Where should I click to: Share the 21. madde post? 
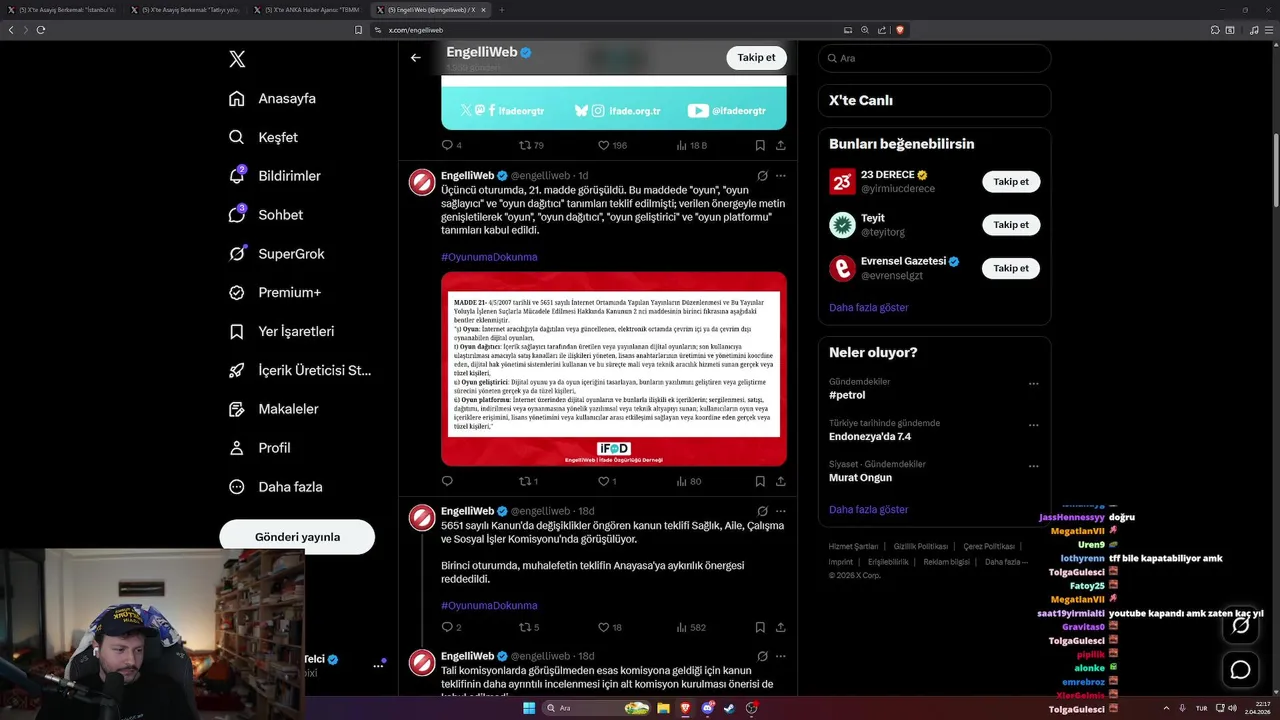pos(780,481)
